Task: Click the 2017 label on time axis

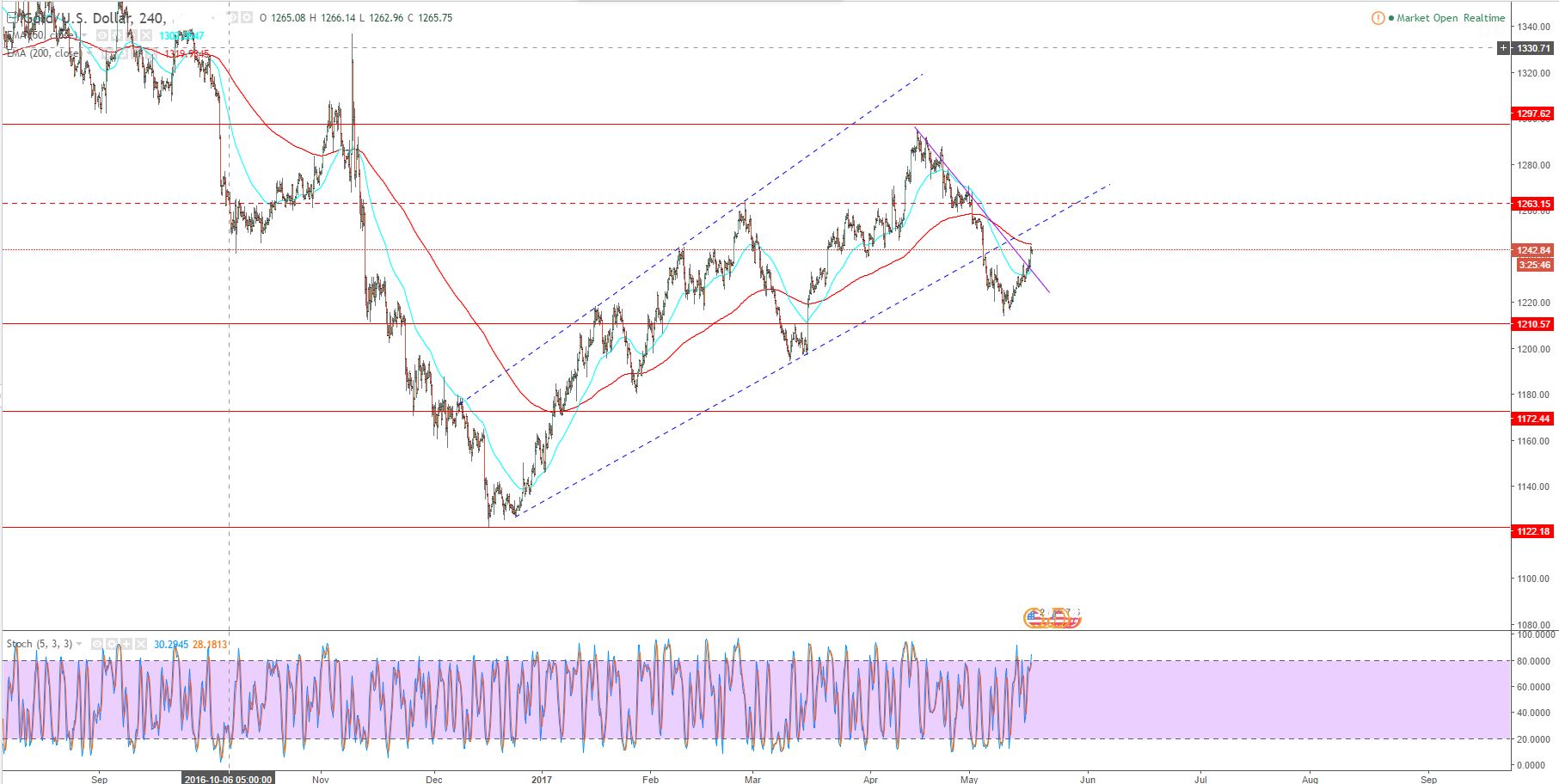Action: [x=542, y=779]
